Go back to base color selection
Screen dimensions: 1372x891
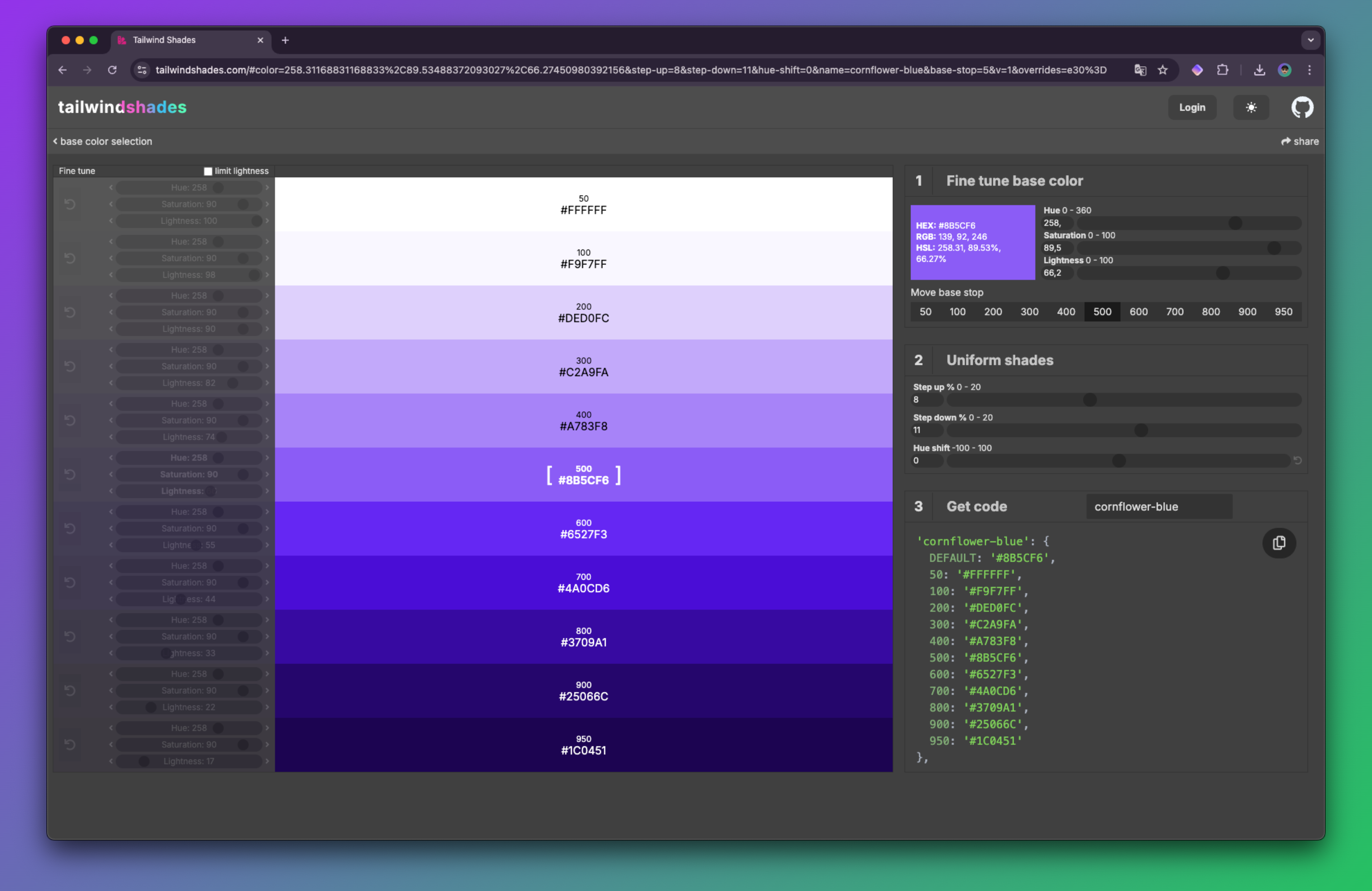[103, 141]
